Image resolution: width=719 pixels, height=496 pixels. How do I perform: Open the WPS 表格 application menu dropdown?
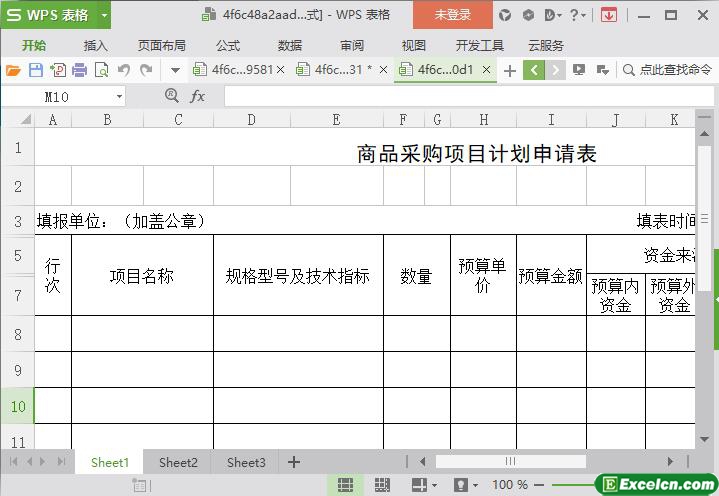coord(105,15)
